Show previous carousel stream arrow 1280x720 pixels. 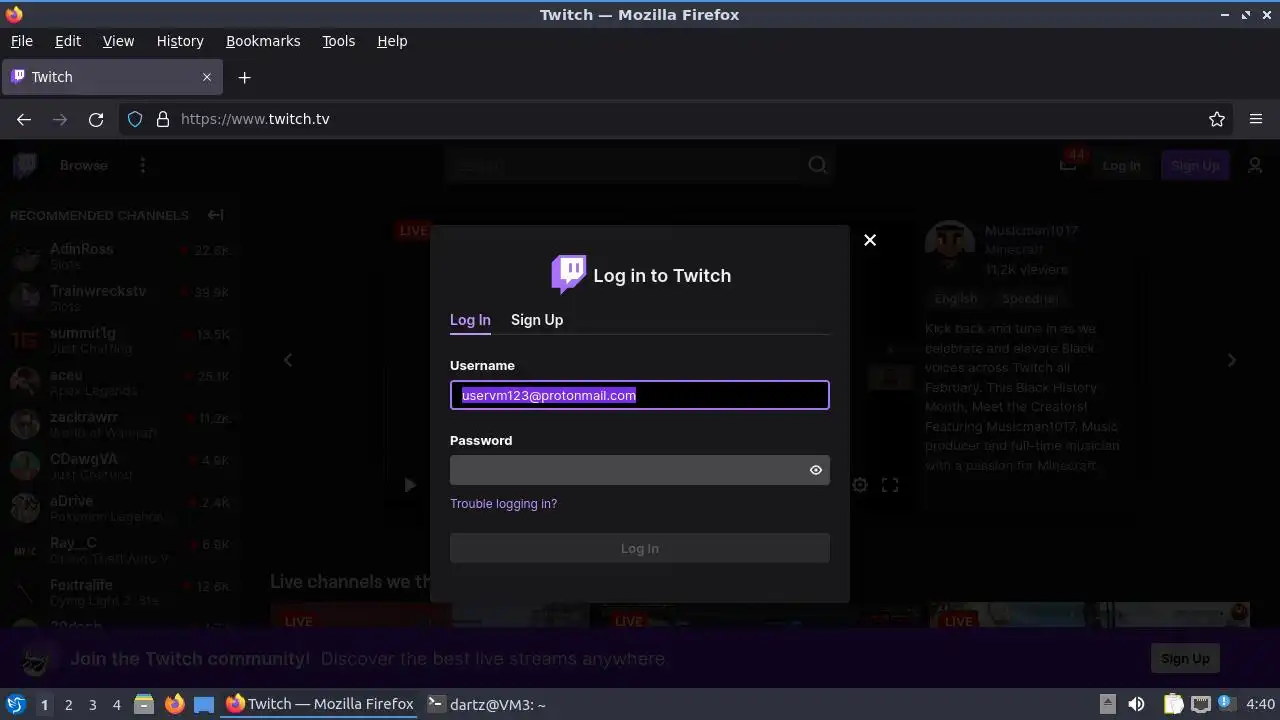pyautogui.click(x=288, y=360)
